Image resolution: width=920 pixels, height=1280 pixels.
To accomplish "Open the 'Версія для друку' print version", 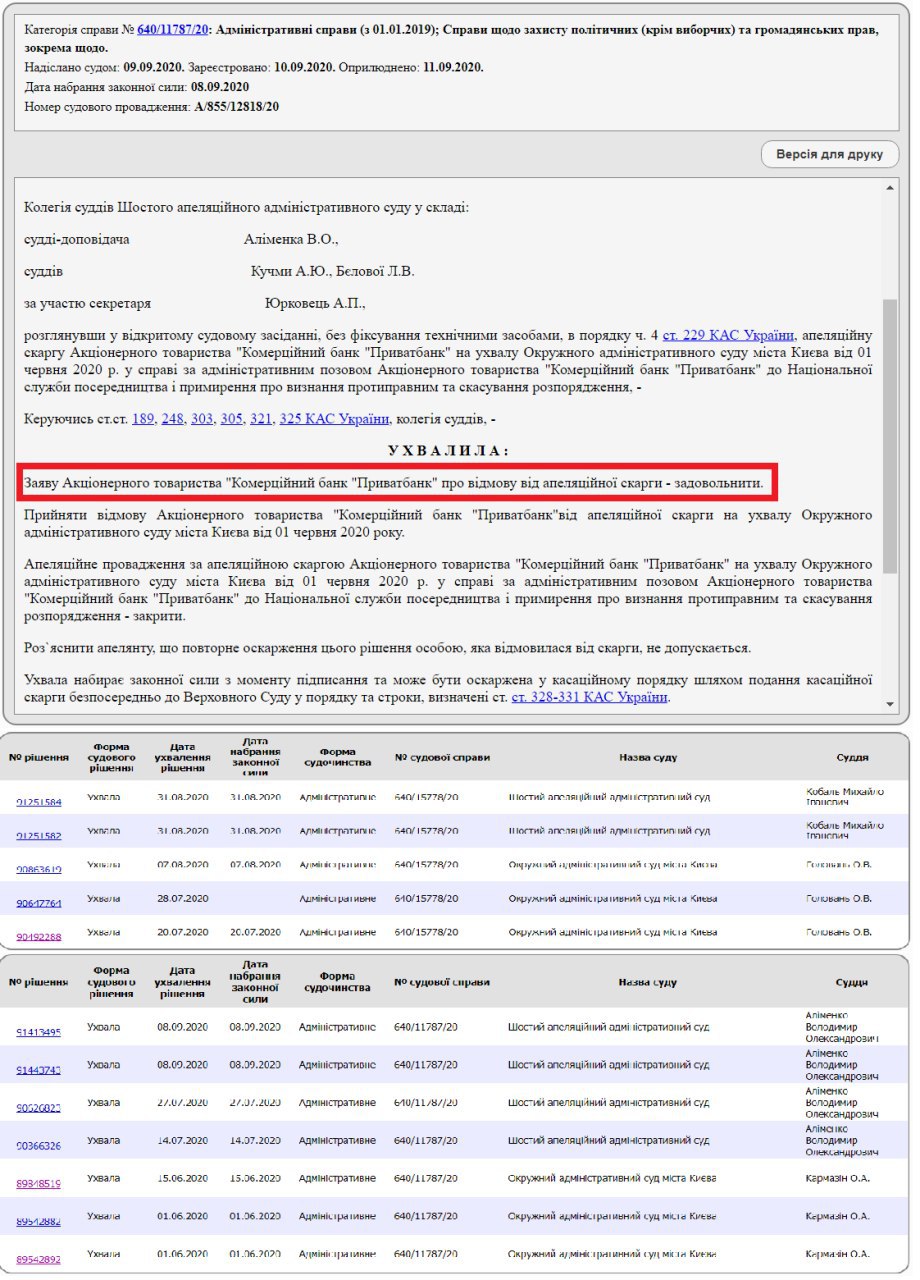I will [x=830, y=155].
